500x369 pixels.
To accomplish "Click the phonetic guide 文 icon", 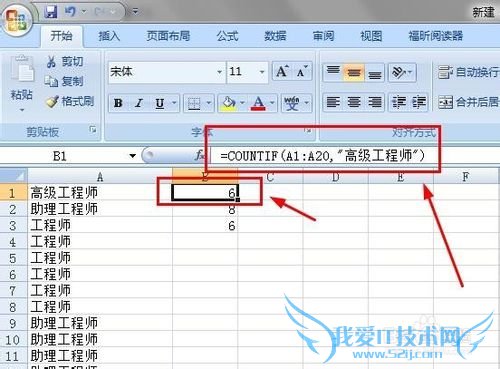I will pos(292,103).
